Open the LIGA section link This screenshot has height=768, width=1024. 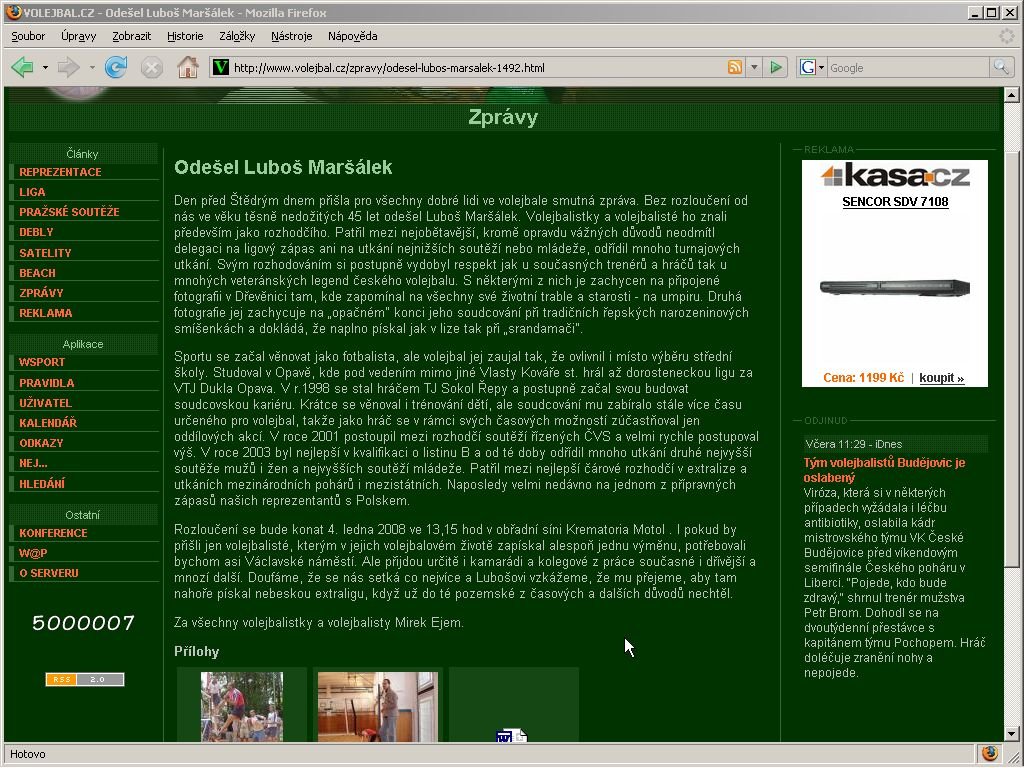tap(32, 192)
